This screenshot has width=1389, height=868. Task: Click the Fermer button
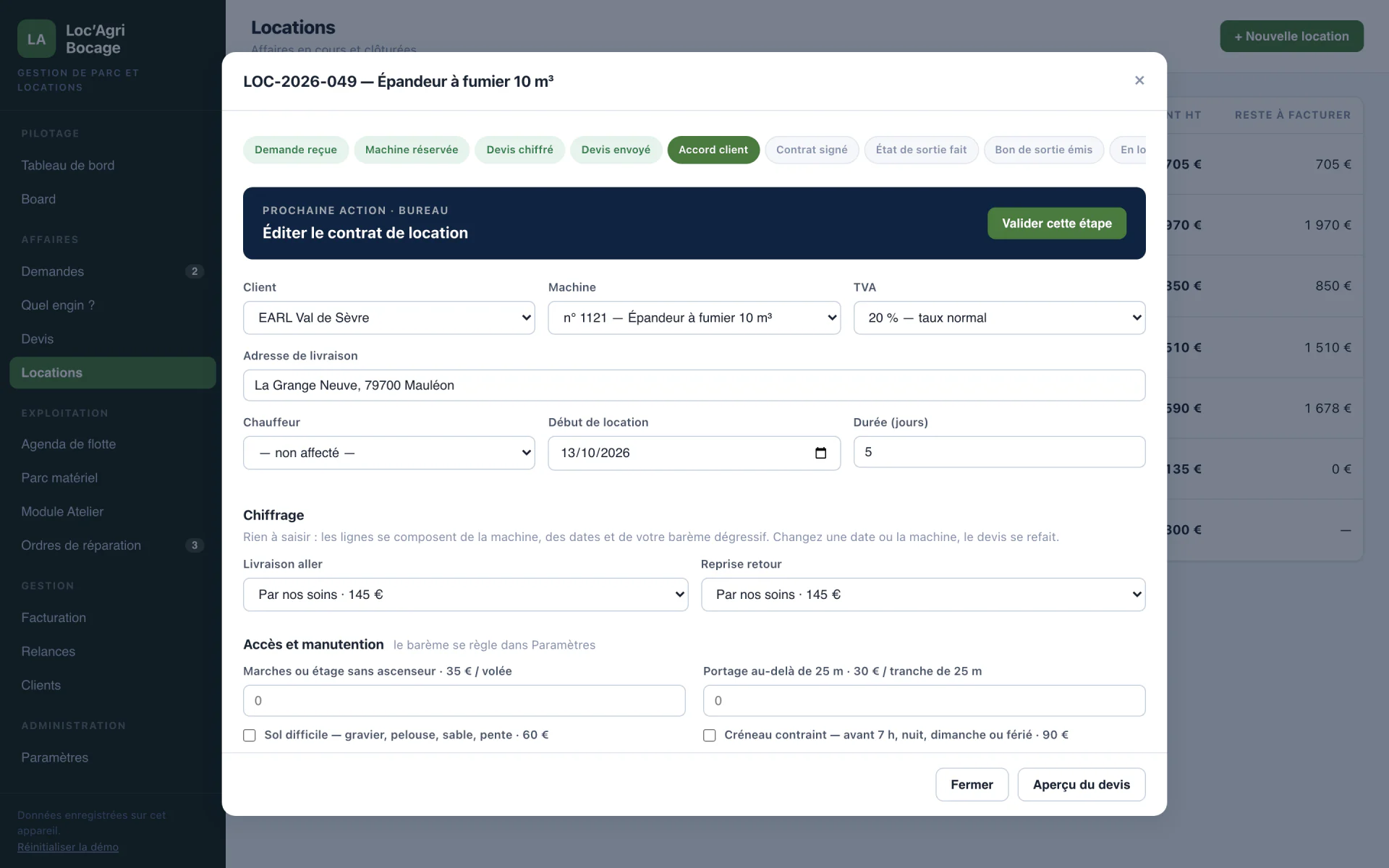[x=972, y=785]
